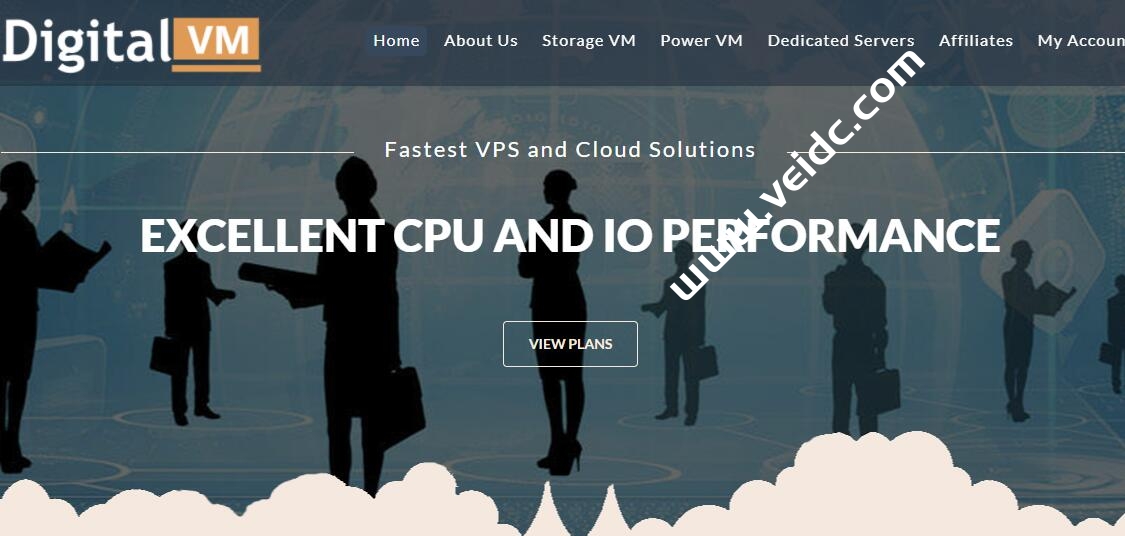Open the Home menu item

click(396, 41)
